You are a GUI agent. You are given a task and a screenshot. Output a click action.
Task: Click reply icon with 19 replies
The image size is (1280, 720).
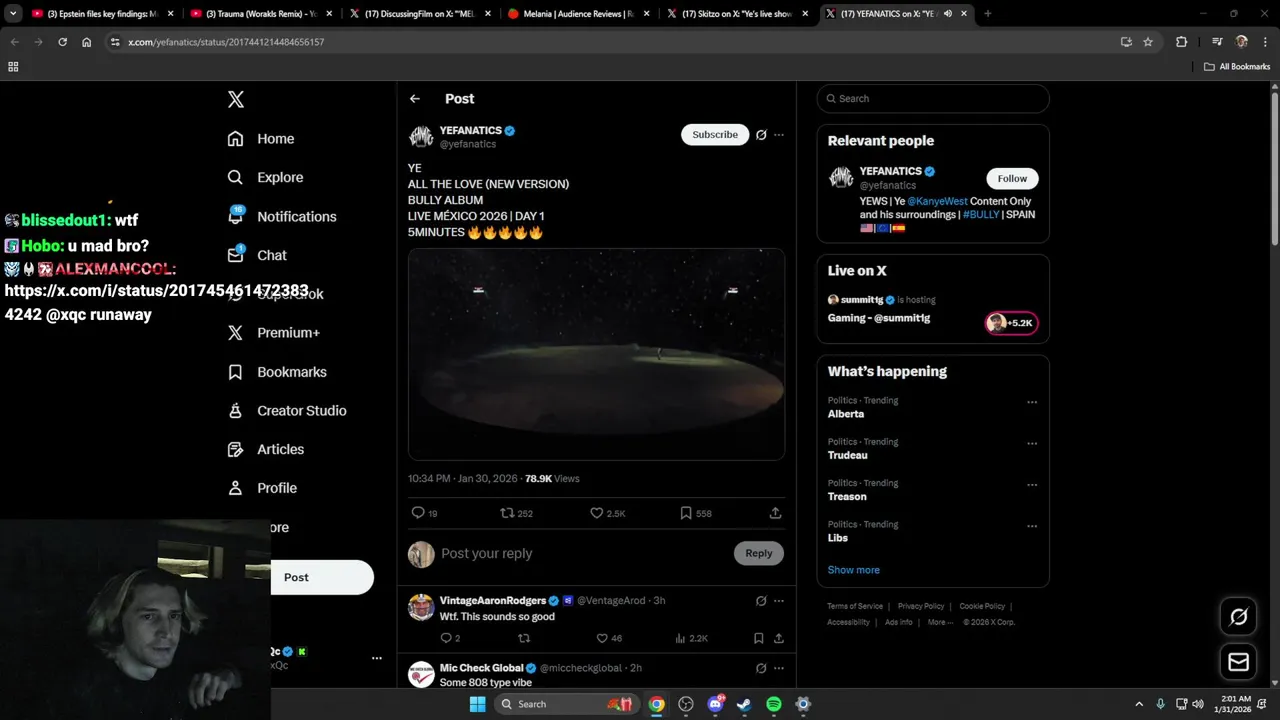425,513
